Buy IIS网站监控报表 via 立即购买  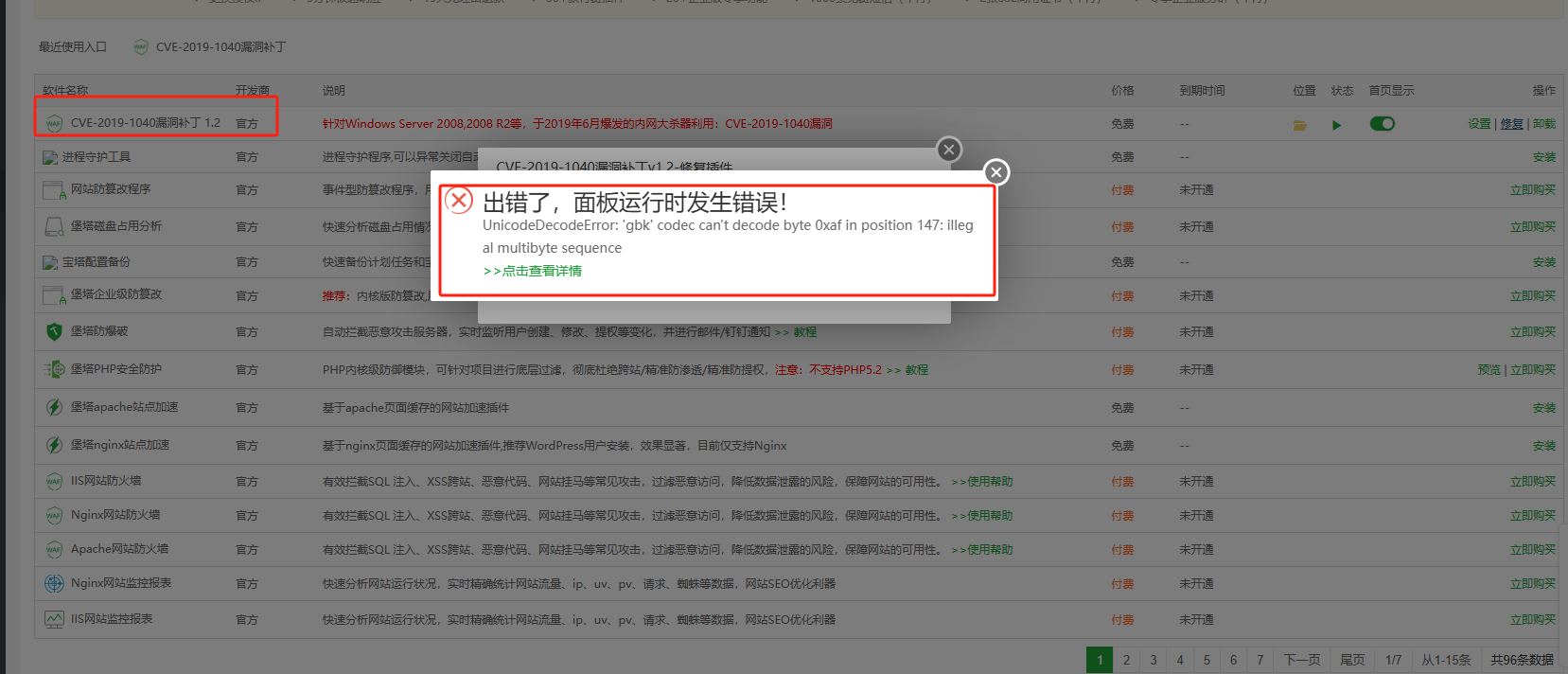point(1533,620)
